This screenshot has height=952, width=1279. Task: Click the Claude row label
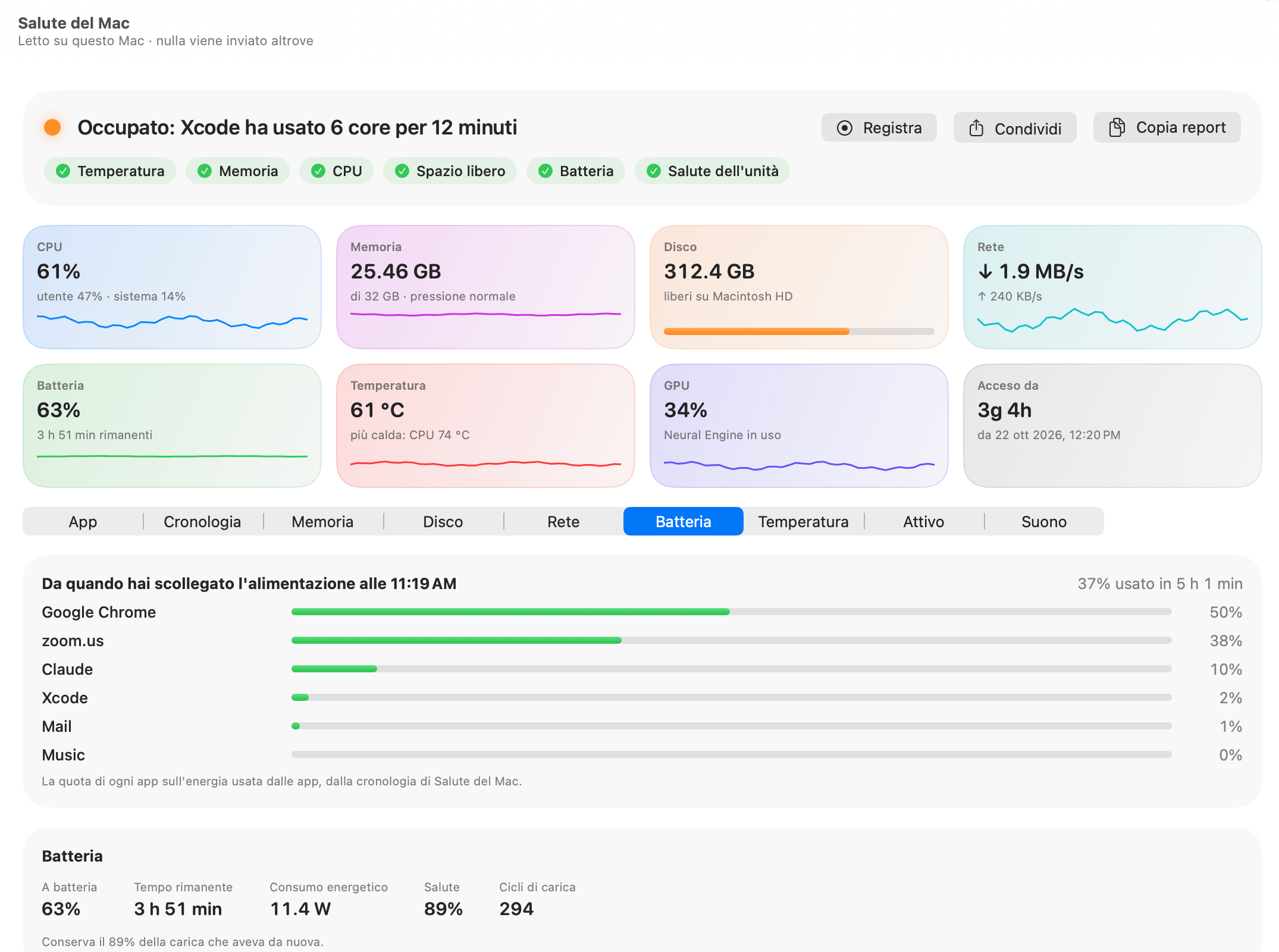(67, 669)
